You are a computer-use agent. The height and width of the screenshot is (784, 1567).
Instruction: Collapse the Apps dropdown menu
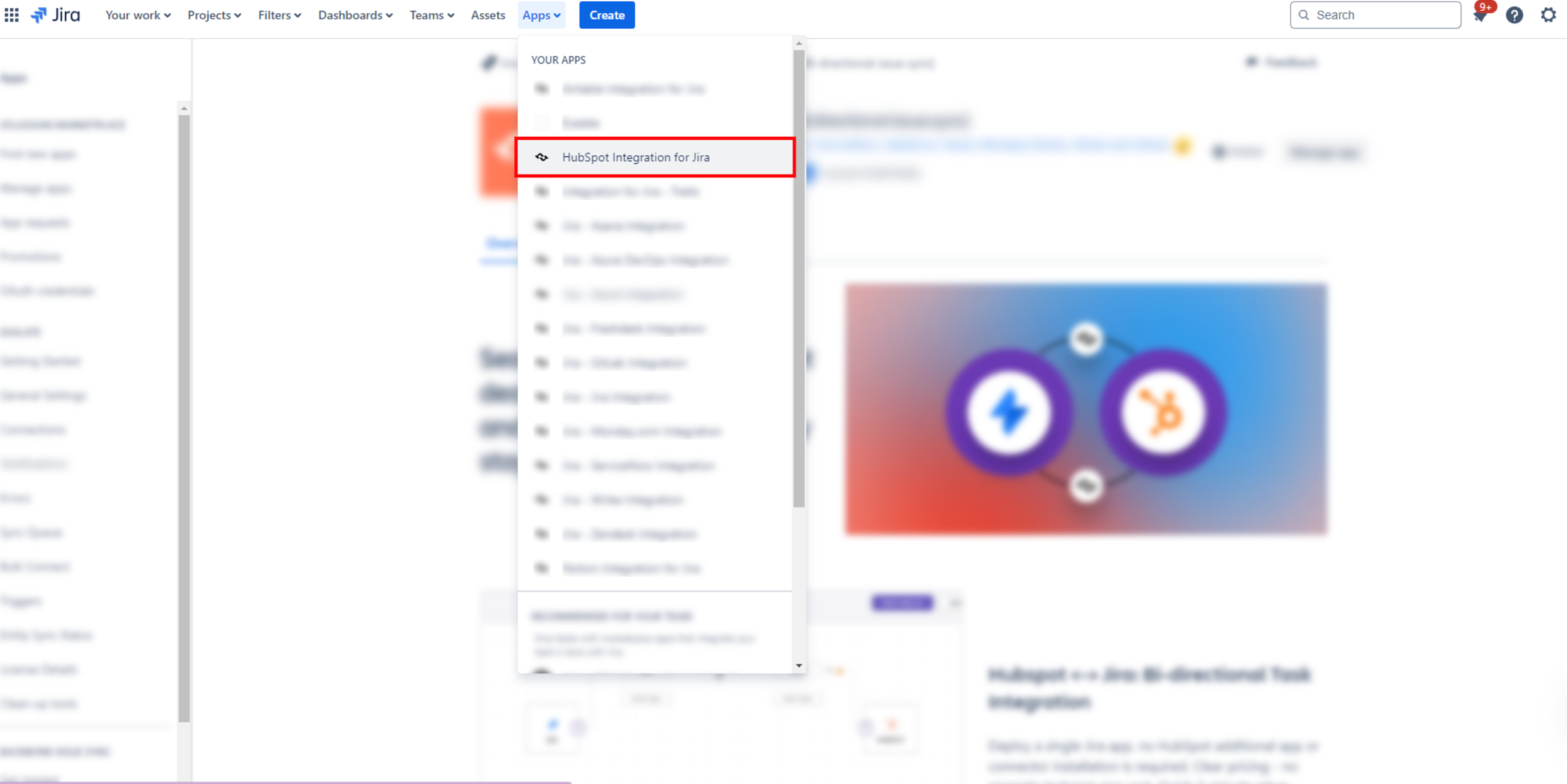pyautogui.click(x=541, y=15)
